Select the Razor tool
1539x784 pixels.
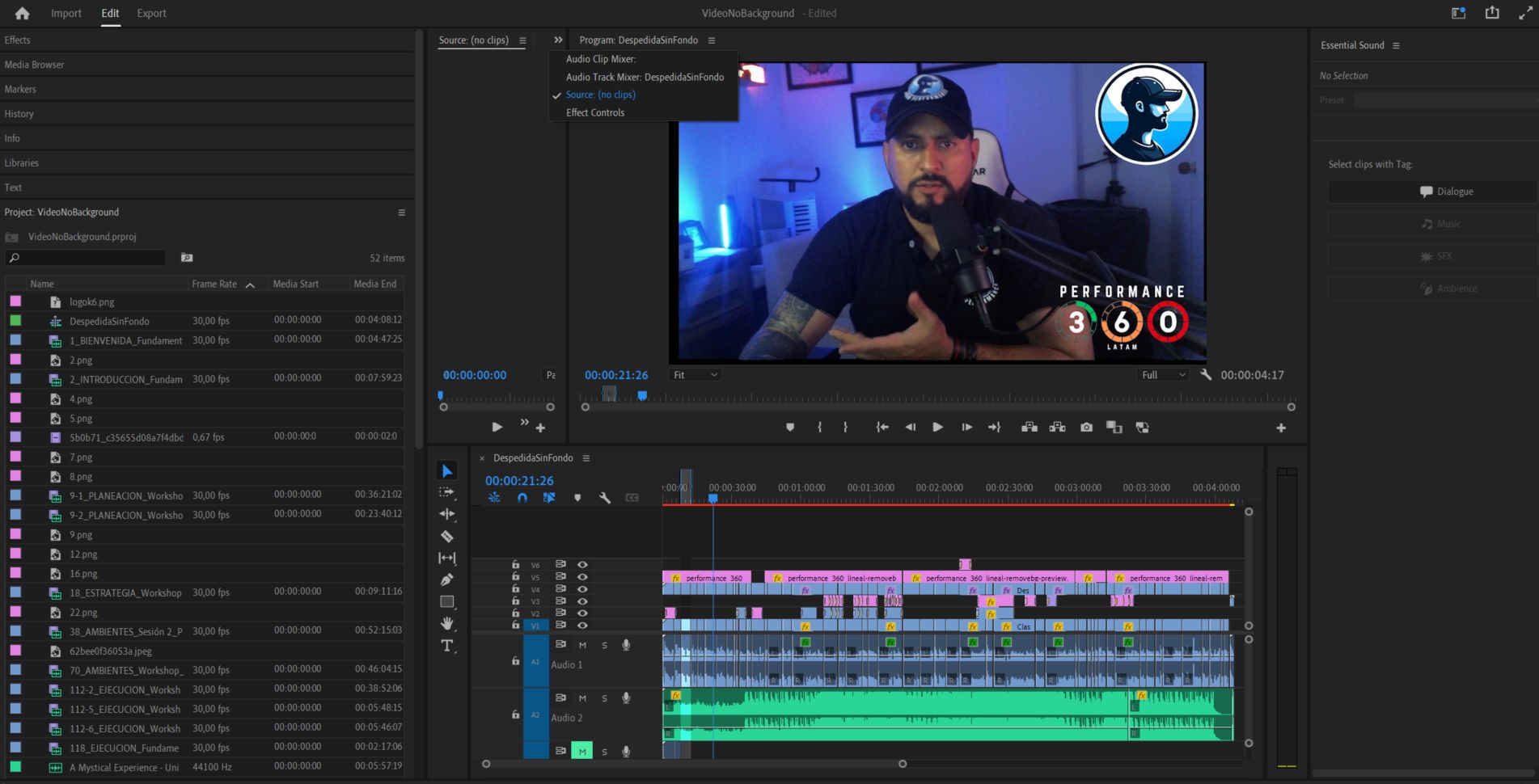[446, 536]
